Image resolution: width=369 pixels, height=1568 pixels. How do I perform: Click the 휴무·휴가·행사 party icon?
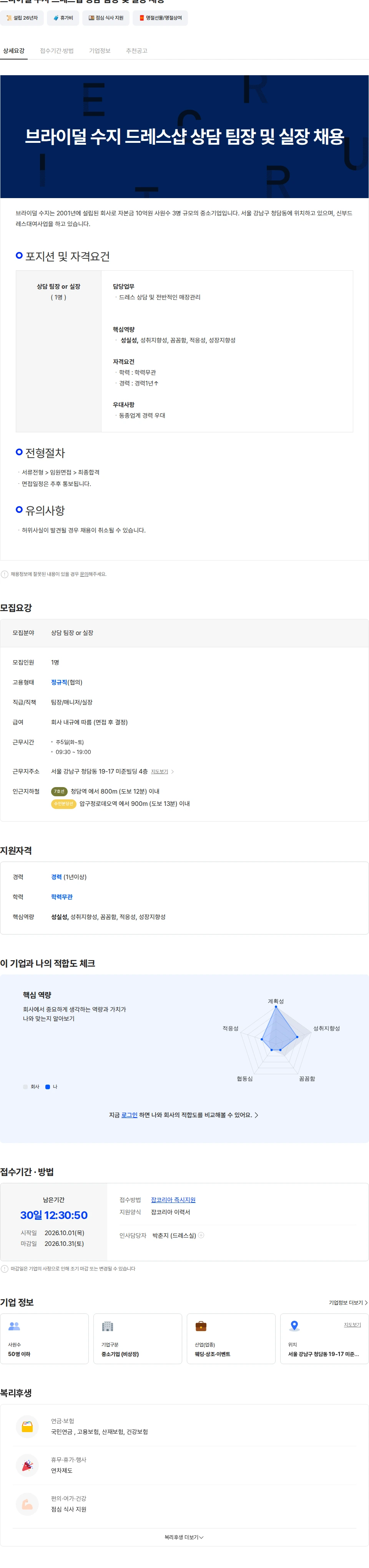27,1465
